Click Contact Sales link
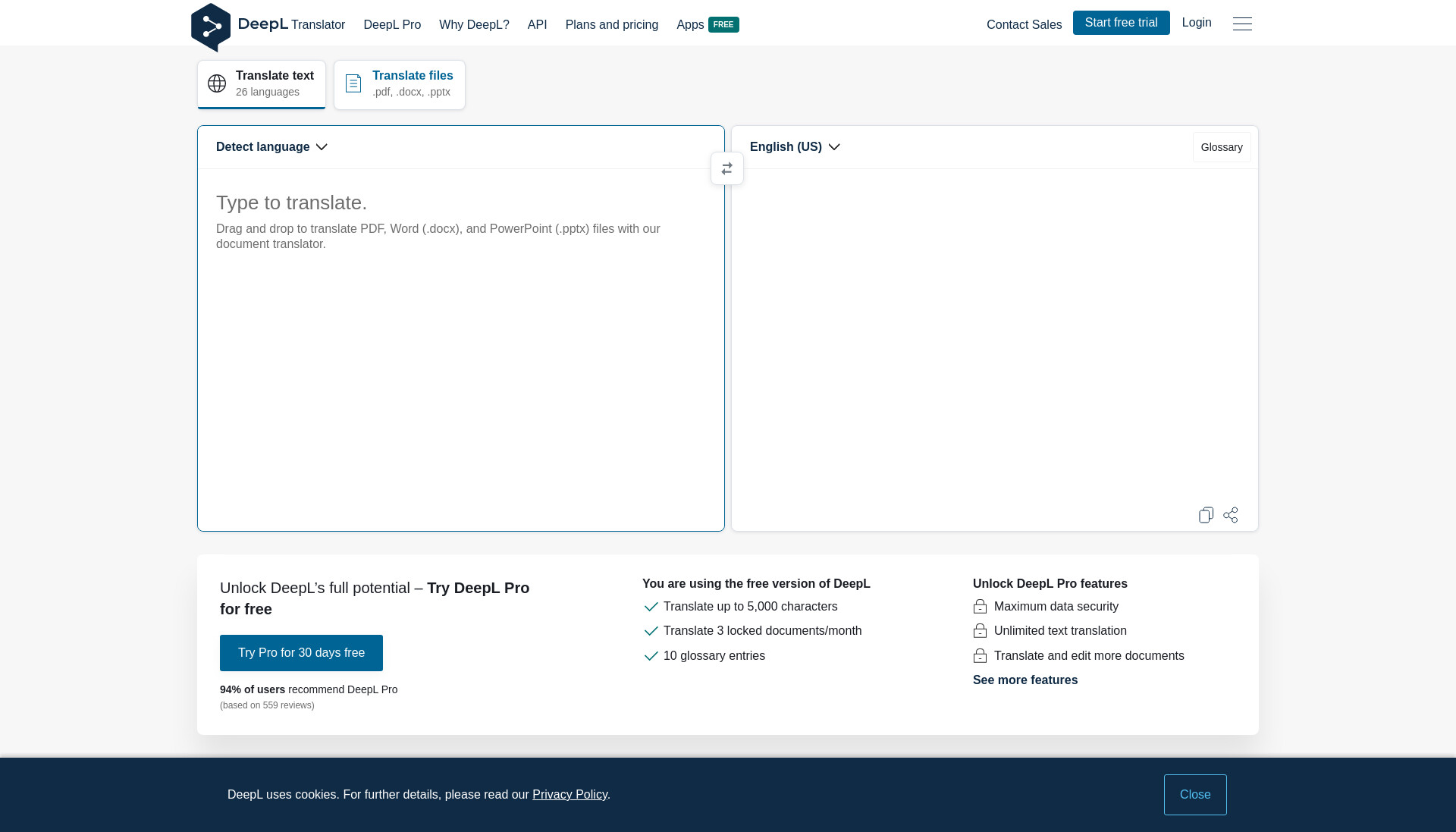 1024,24
